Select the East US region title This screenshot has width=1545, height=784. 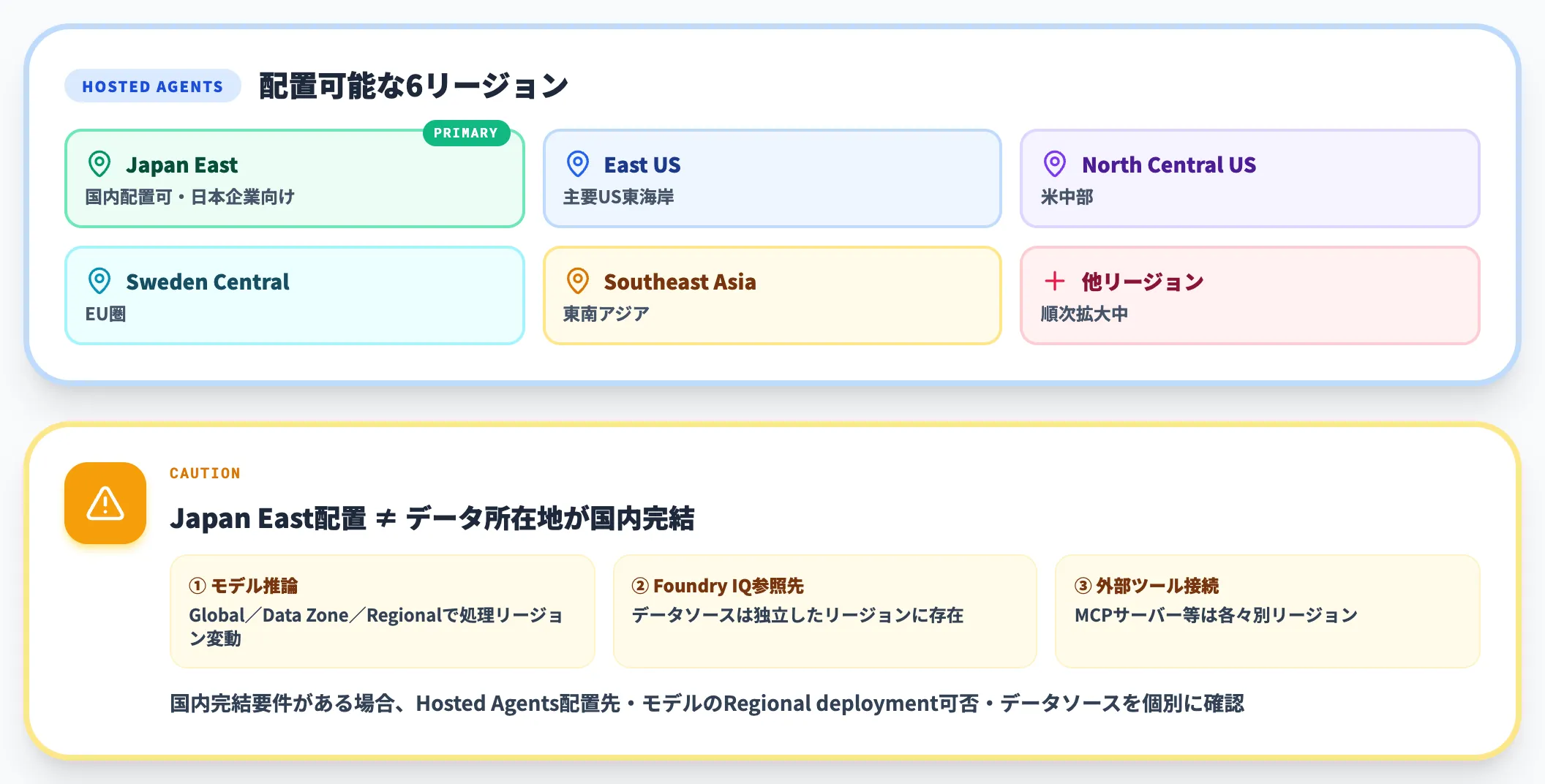coord(642,165)
